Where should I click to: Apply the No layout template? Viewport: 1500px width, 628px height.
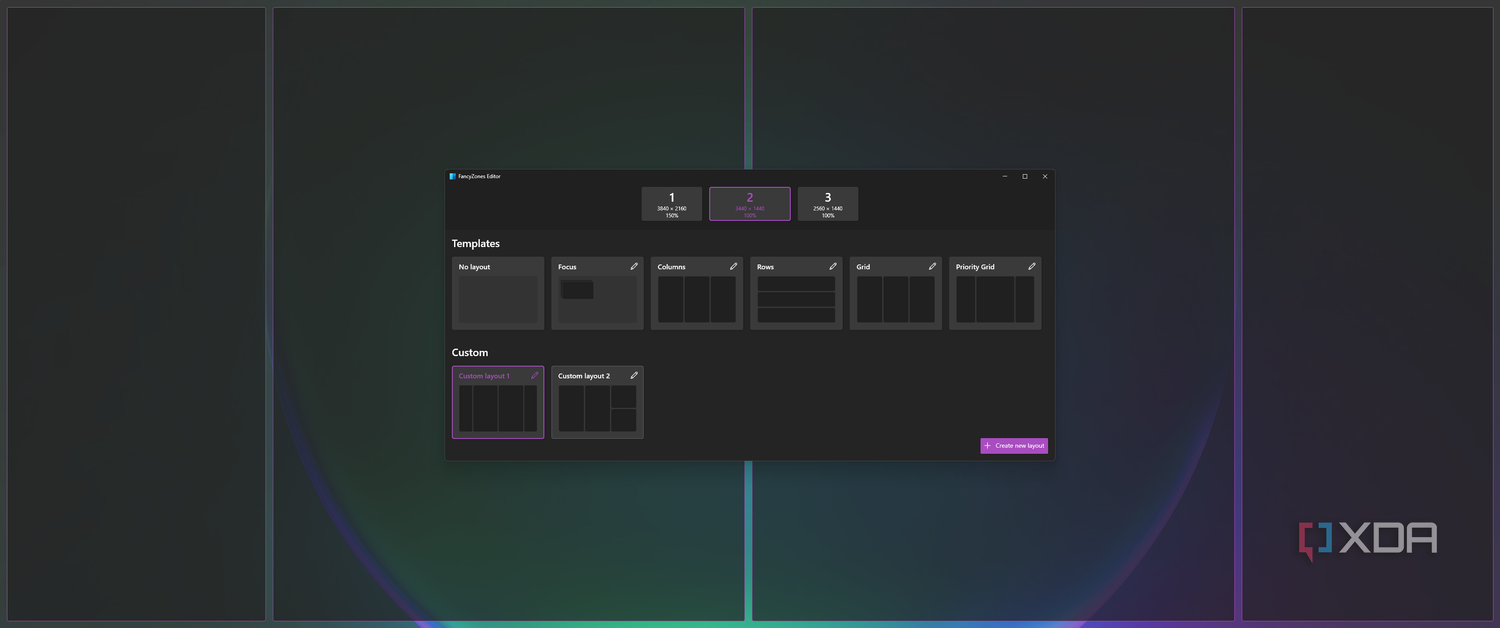click(498, 293)
